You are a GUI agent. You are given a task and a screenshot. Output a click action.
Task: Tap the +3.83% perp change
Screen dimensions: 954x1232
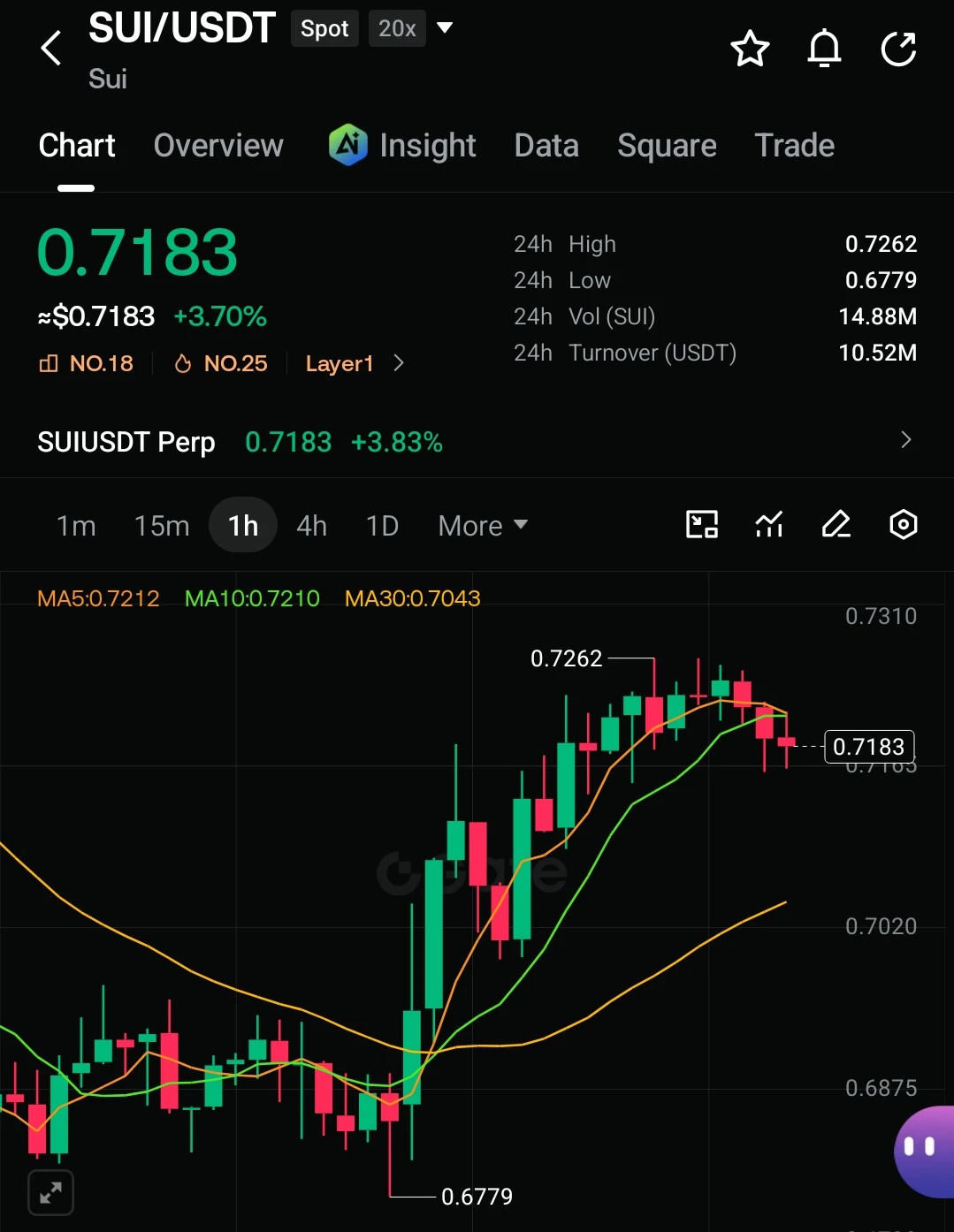(397, 442)
